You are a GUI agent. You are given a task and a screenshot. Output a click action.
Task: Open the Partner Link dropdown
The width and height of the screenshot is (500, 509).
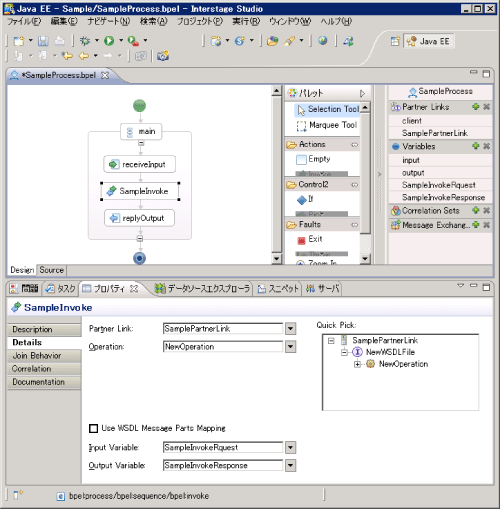(x=290, y=329)
